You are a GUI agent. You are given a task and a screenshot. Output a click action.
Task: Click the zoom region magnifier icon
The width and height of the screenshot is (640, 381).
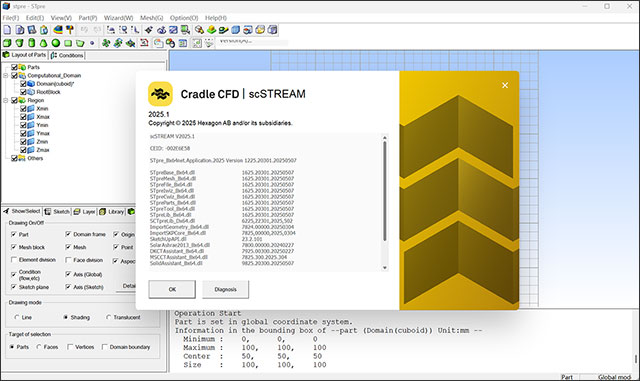(x=123, y=30)
